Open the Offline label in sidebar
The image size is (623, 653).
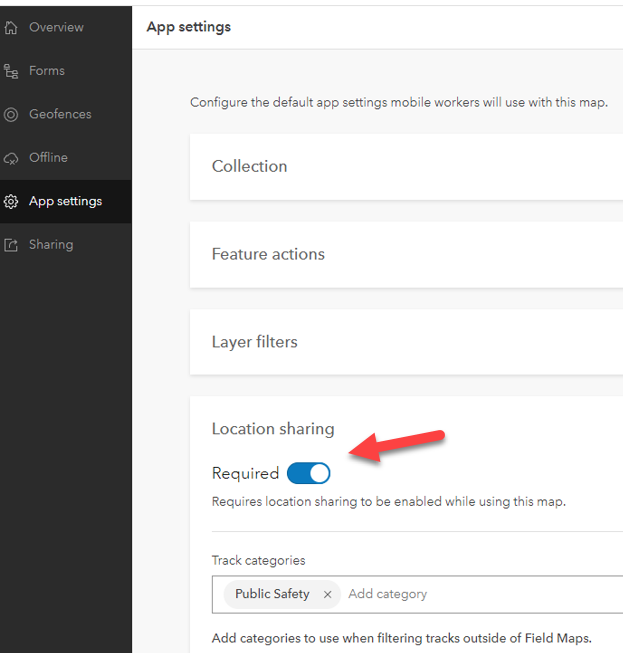pyautogui.click(x=48, y=158)
